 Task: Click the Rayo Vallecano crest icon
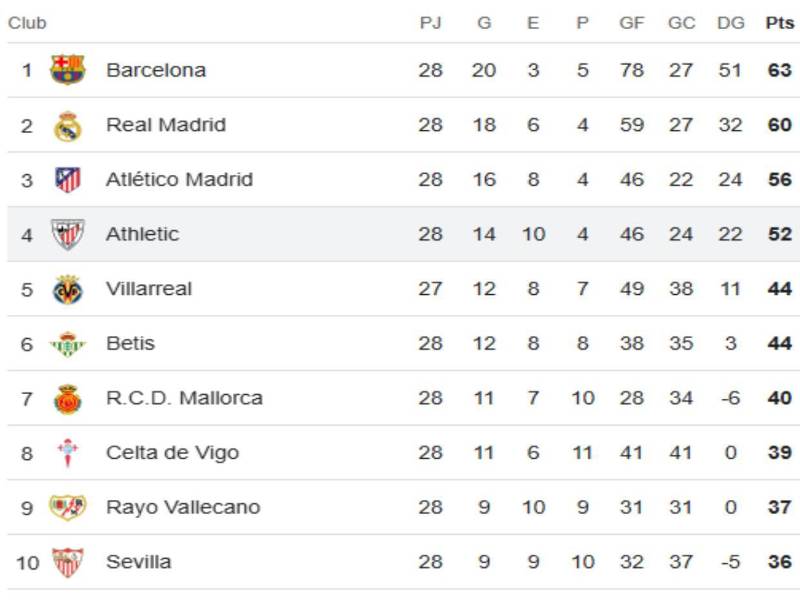click(x=68, y=507)
